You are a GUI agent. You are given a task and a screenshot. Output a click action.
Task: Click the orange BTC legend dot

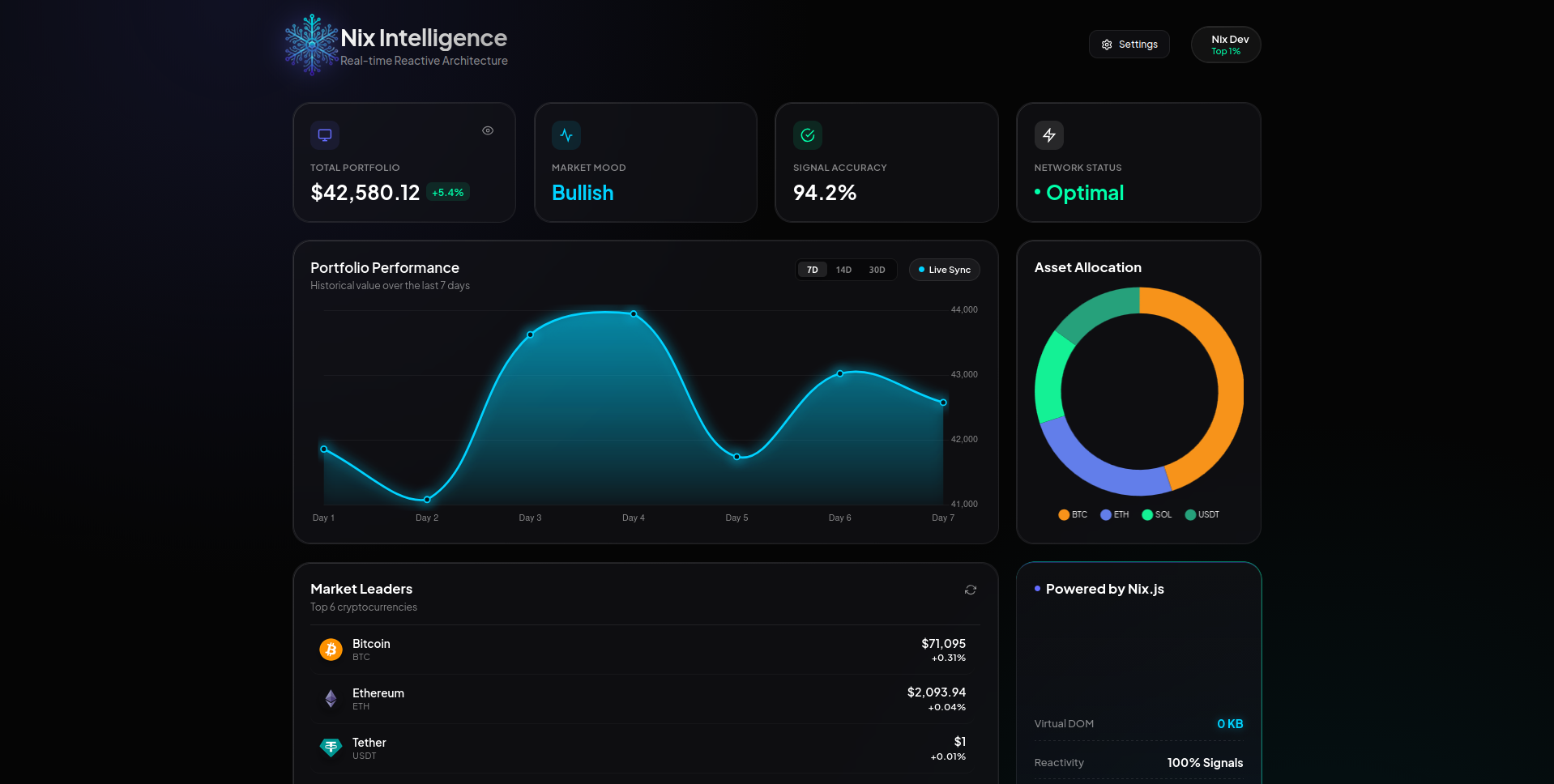1062,514
